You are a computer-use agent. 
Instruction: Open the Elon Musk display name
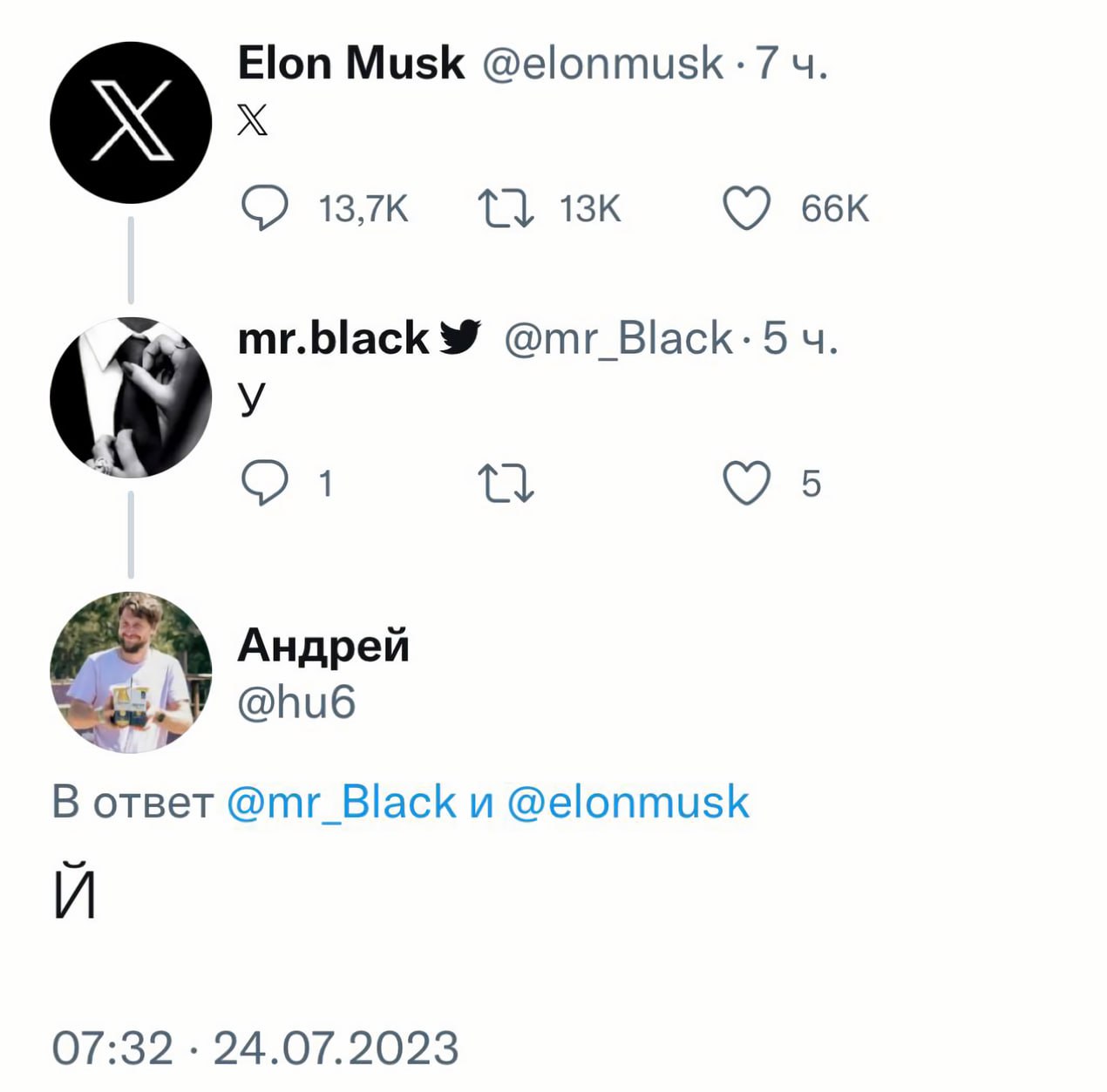[350, 64]
